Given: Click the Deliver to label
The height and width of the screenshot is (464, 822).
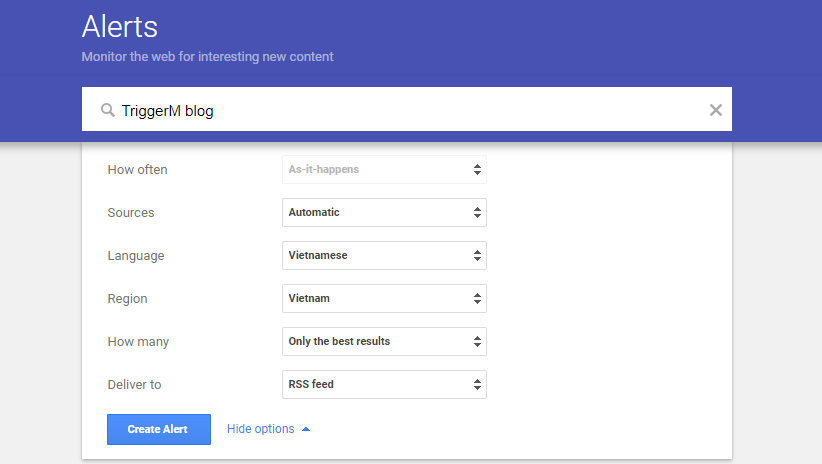Looking at the screenshot, I should [134, 385].
